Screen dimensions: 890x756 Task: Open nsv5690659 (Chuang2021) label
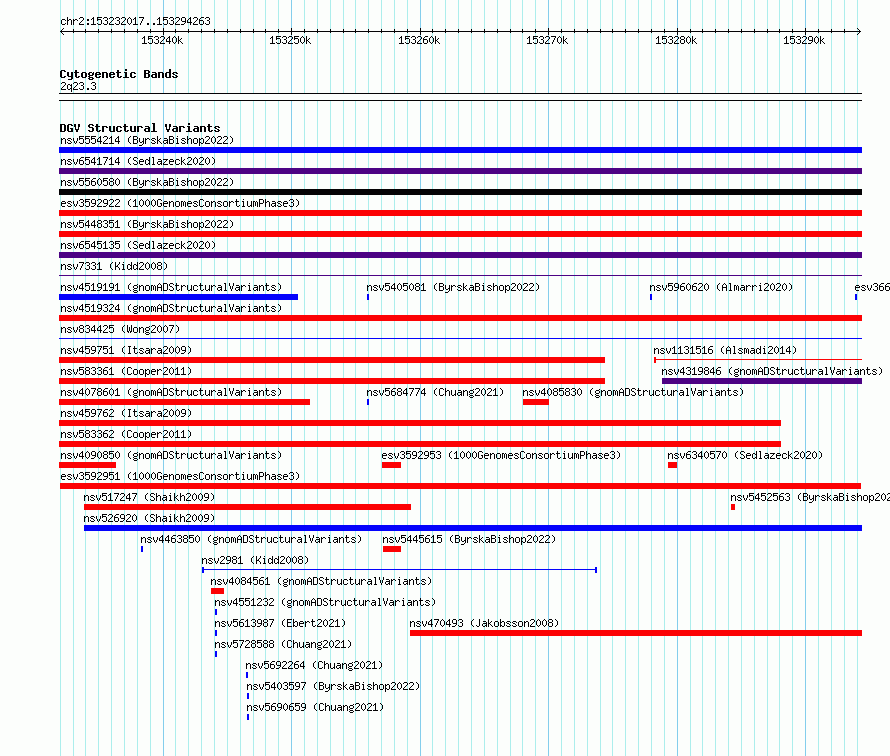coord(315,707)
